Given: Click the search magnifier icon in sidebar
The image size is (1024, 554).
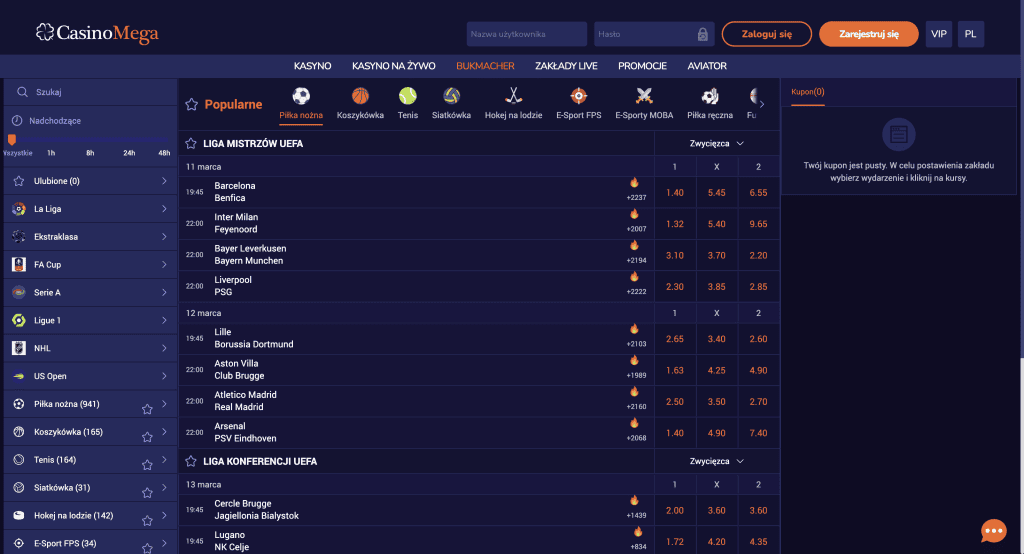Looking at the screenshot, I should [x=22, y=92].
